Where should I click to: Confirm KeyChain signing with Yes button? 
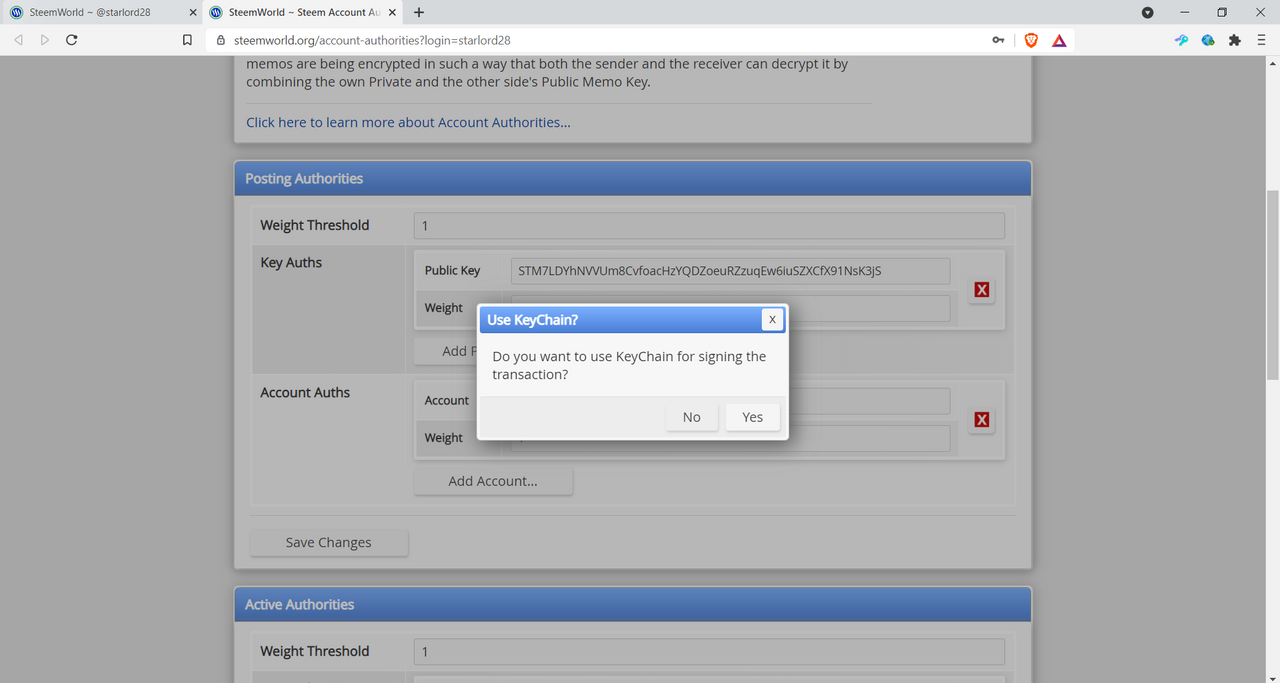(x=753, y=417)
